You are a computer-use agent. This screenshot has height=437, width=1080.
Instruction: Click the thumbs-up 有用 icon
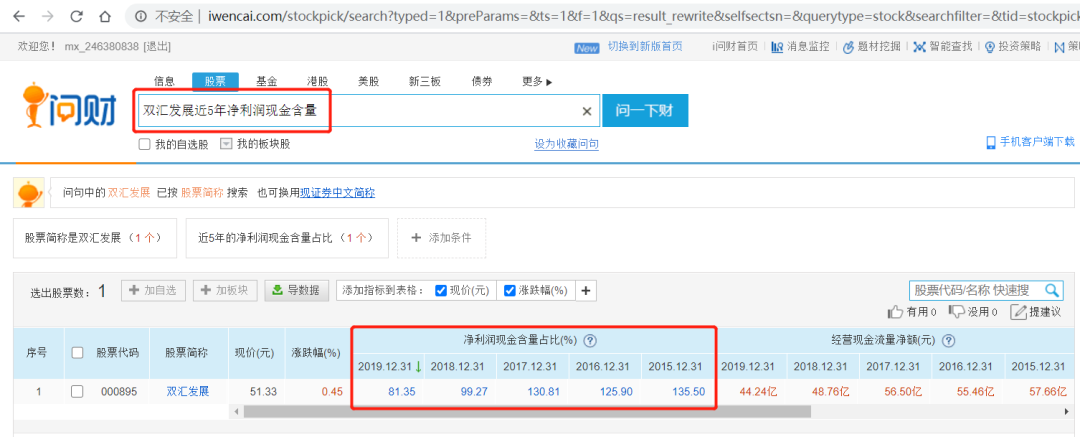(x=895, y=312)
